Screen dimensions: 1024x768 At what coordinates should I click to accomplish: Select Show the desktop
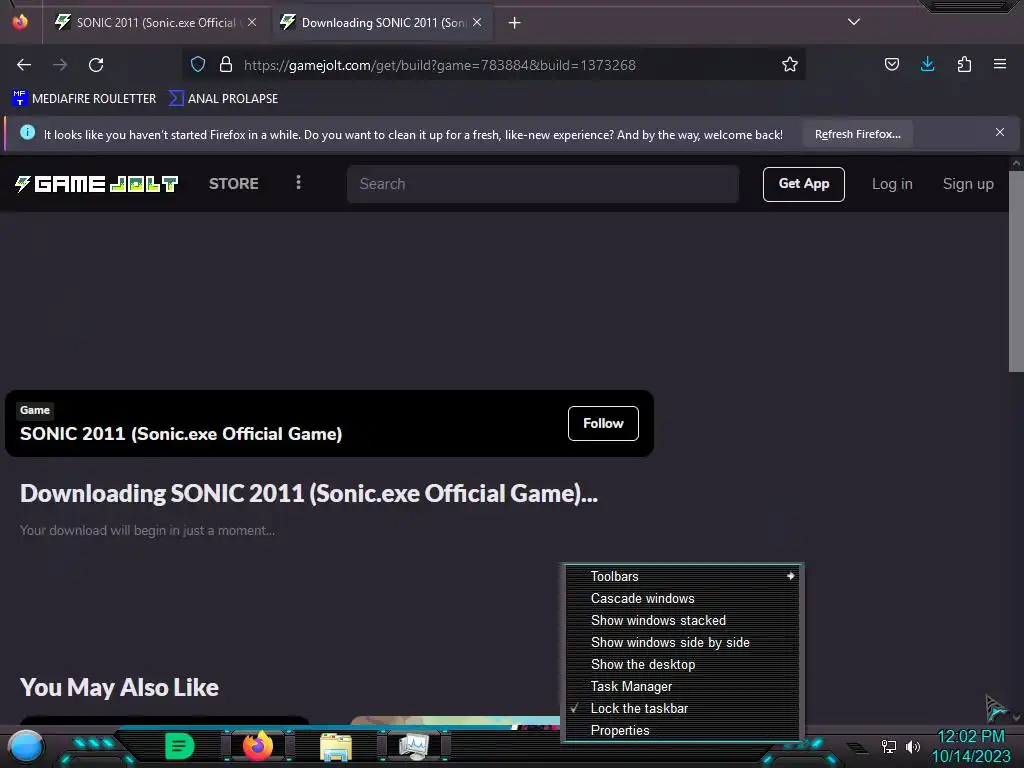click(x=684, y=664)
